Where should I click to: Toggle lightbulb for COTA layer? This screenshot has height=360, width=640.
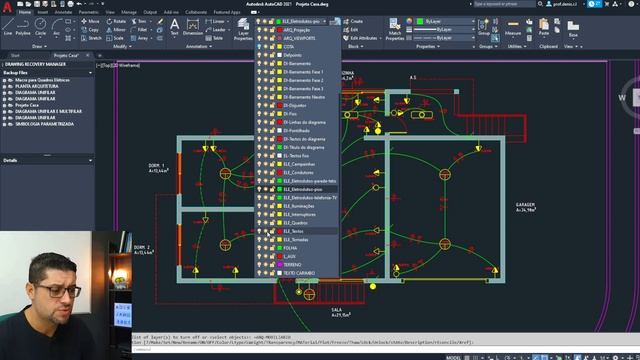tap(259, 47)
